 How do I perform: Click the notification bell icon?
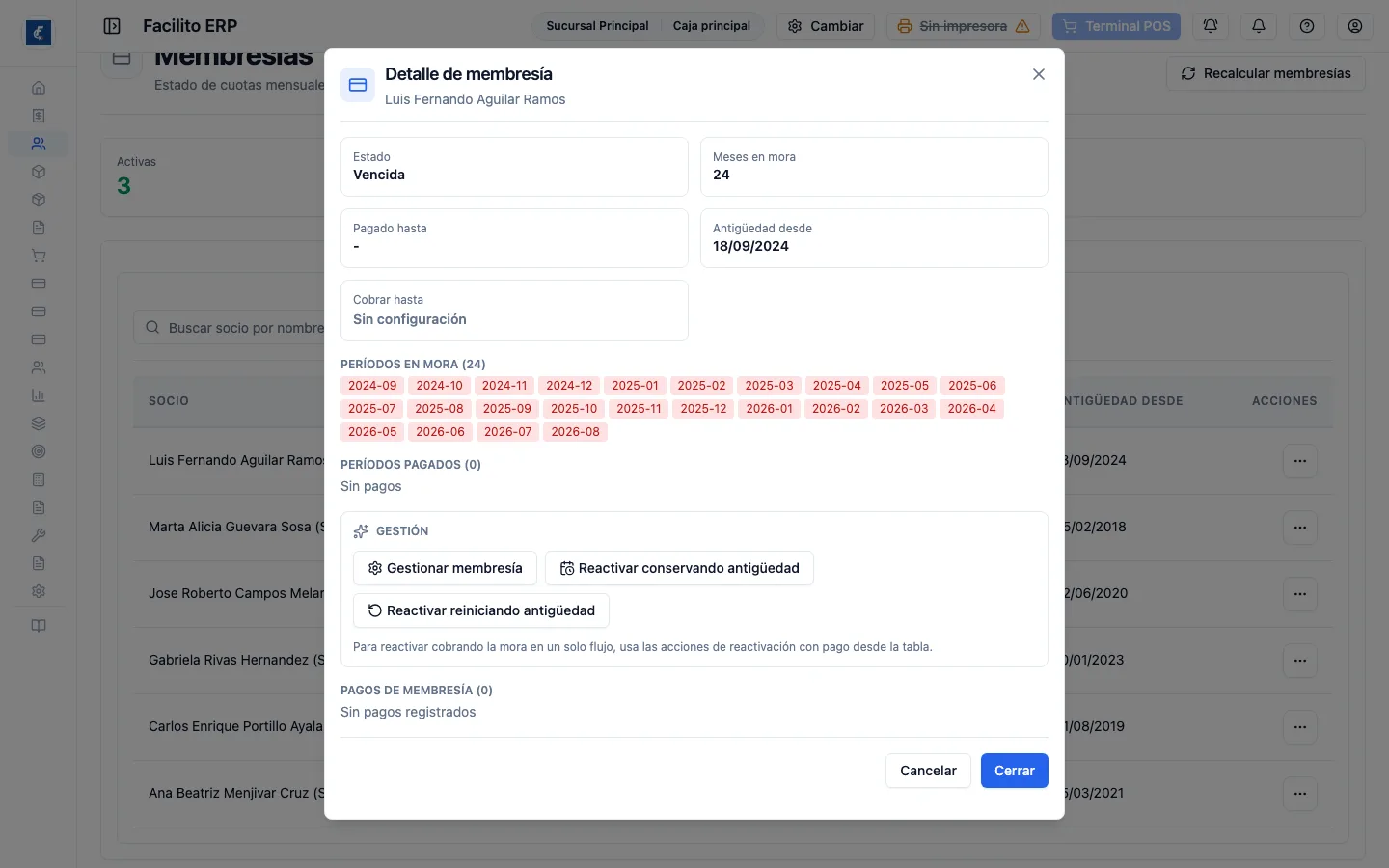[x=1259, y=26]
